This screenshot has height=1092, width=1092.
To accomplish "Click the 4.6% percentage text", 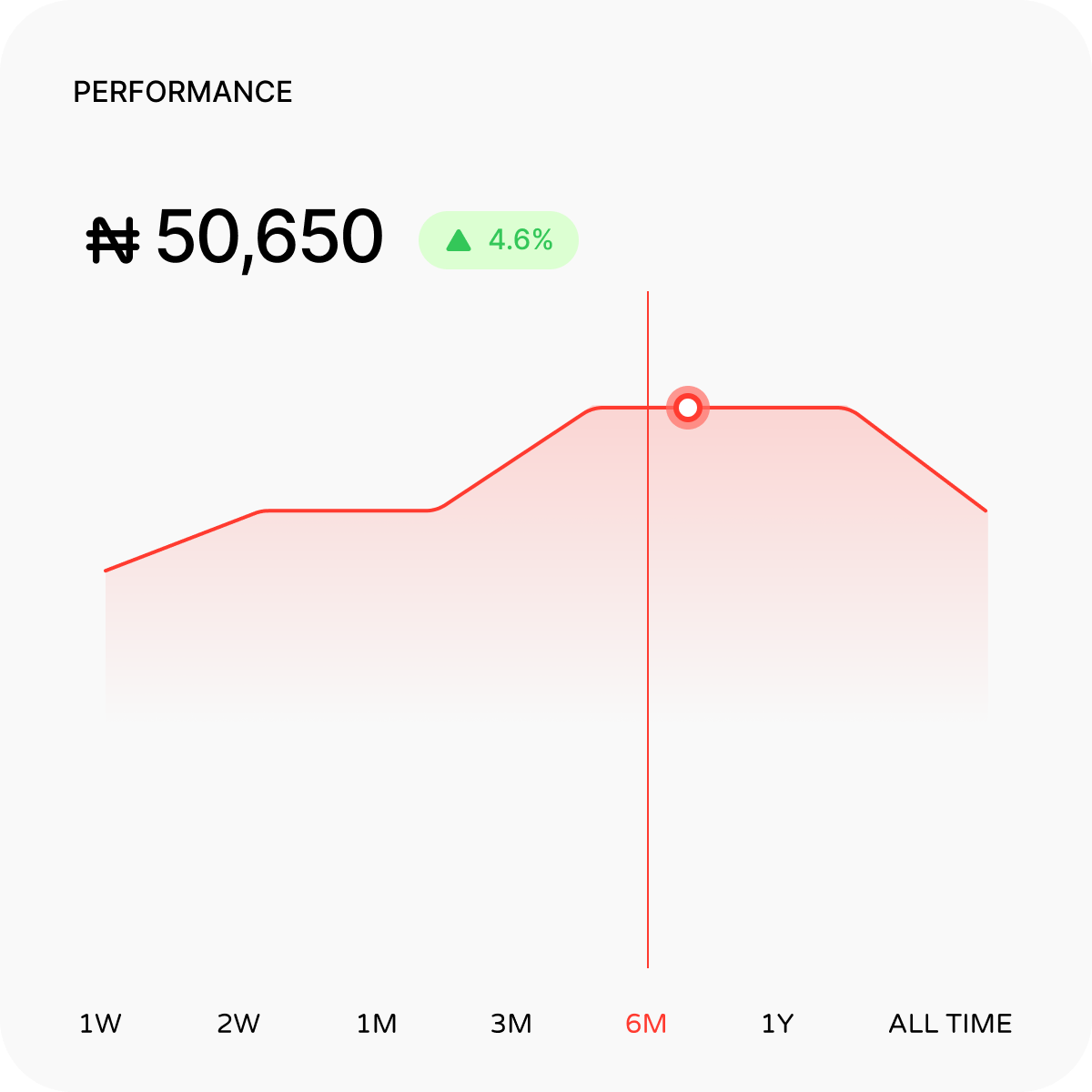I will tap(521, 240).
